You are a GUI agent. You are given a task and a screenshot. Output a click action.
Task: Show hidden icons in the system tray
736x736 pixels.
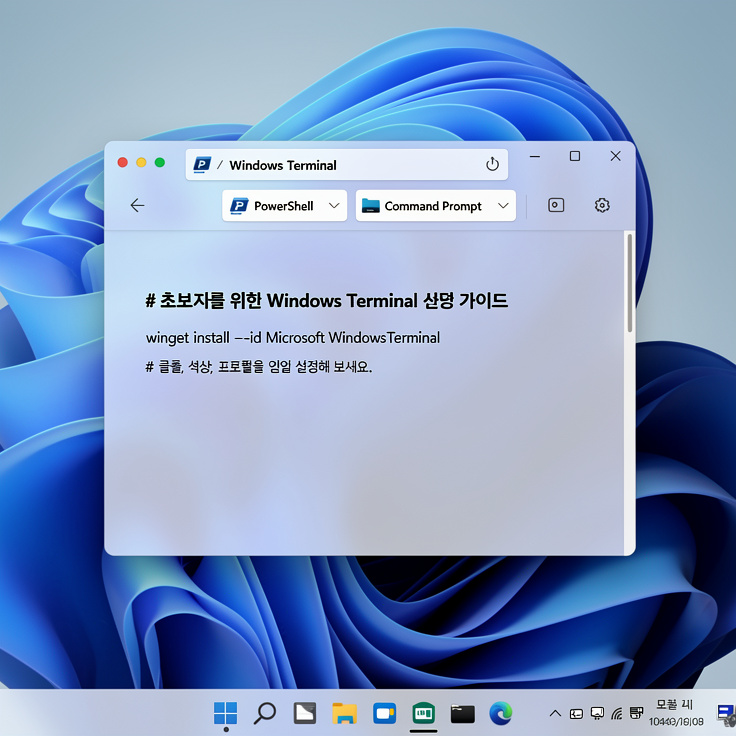click(x=556, y=713)
